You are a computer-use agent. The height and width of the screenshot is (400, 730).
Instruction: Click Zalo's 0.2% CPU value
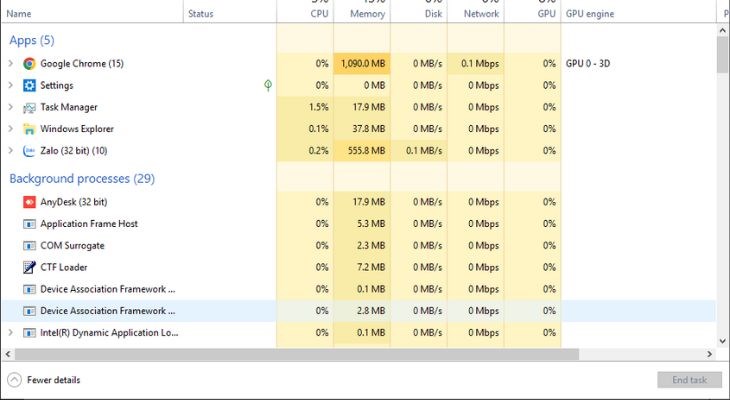pos(318,150)
